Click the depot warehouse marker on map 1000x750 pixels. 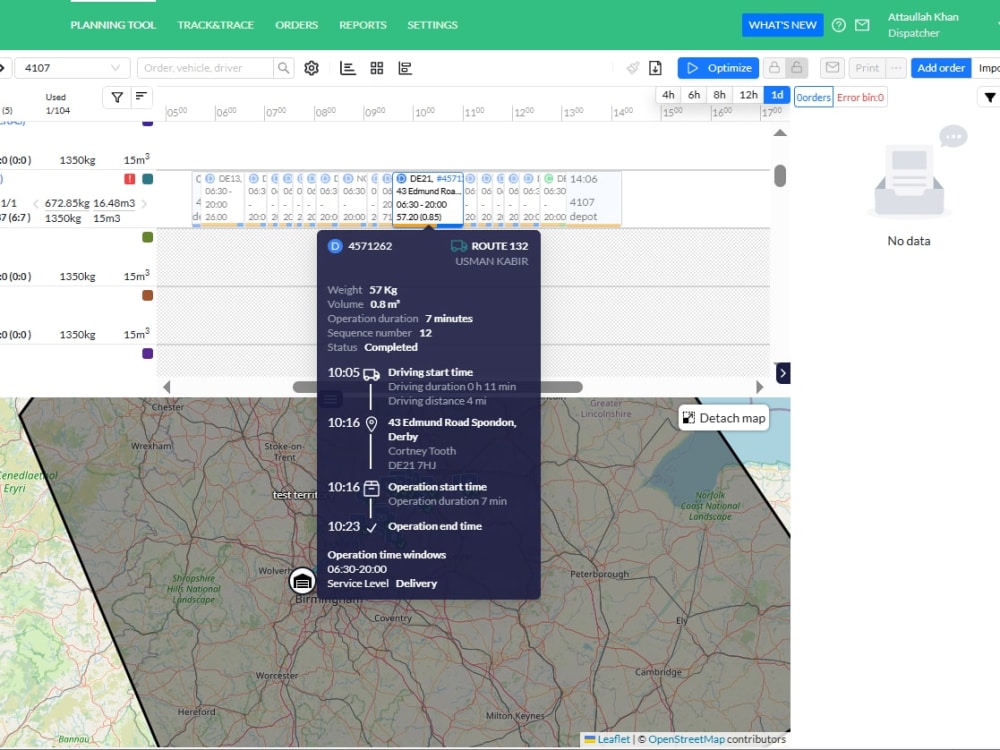[x=302, y=581]
